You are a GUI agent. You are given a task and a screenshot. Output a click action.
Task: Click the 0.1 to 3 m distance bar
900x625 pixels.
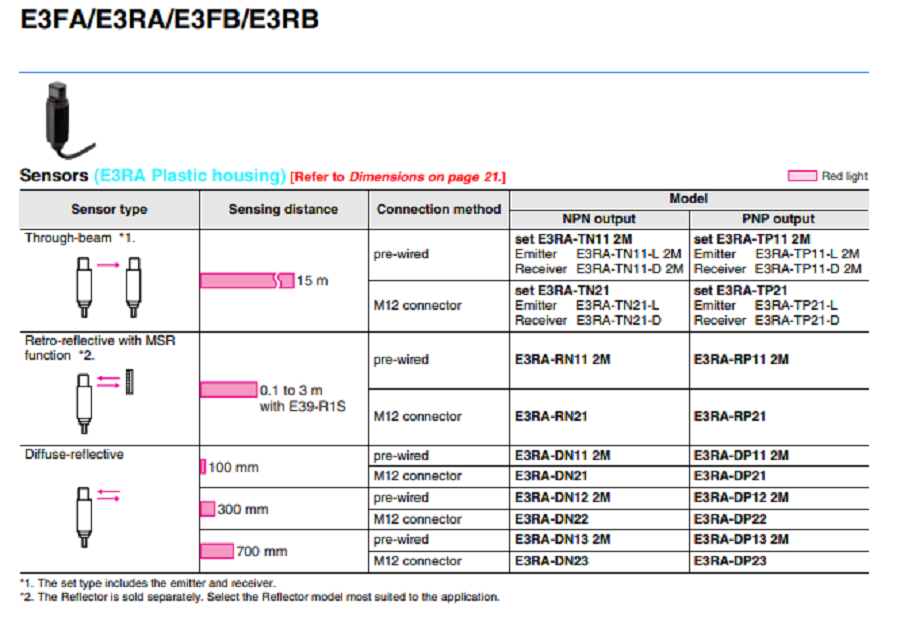(228, 390)
